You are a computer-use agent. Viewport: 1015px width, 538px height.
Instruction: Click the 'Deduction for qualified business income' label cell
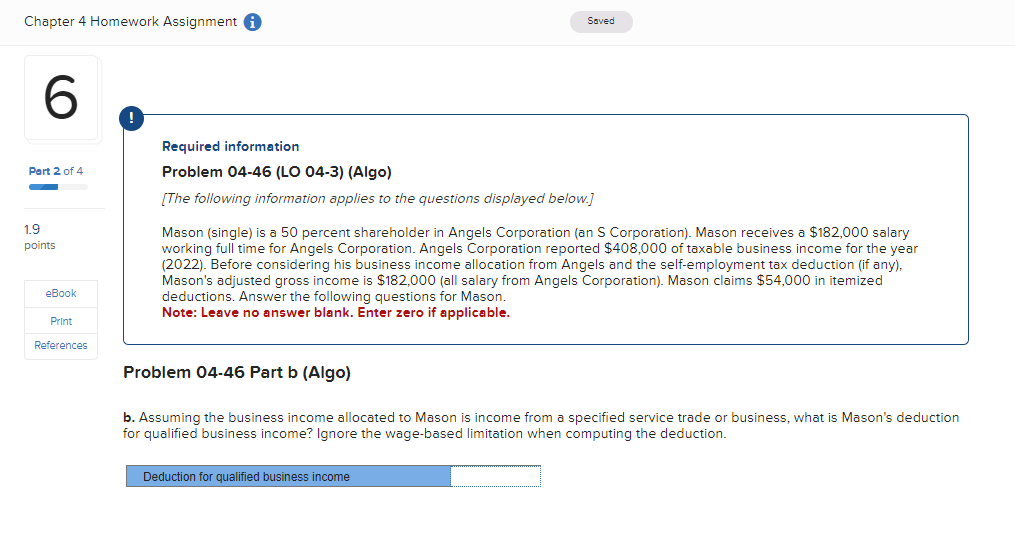pyautogui.click(x=289, y=476)
